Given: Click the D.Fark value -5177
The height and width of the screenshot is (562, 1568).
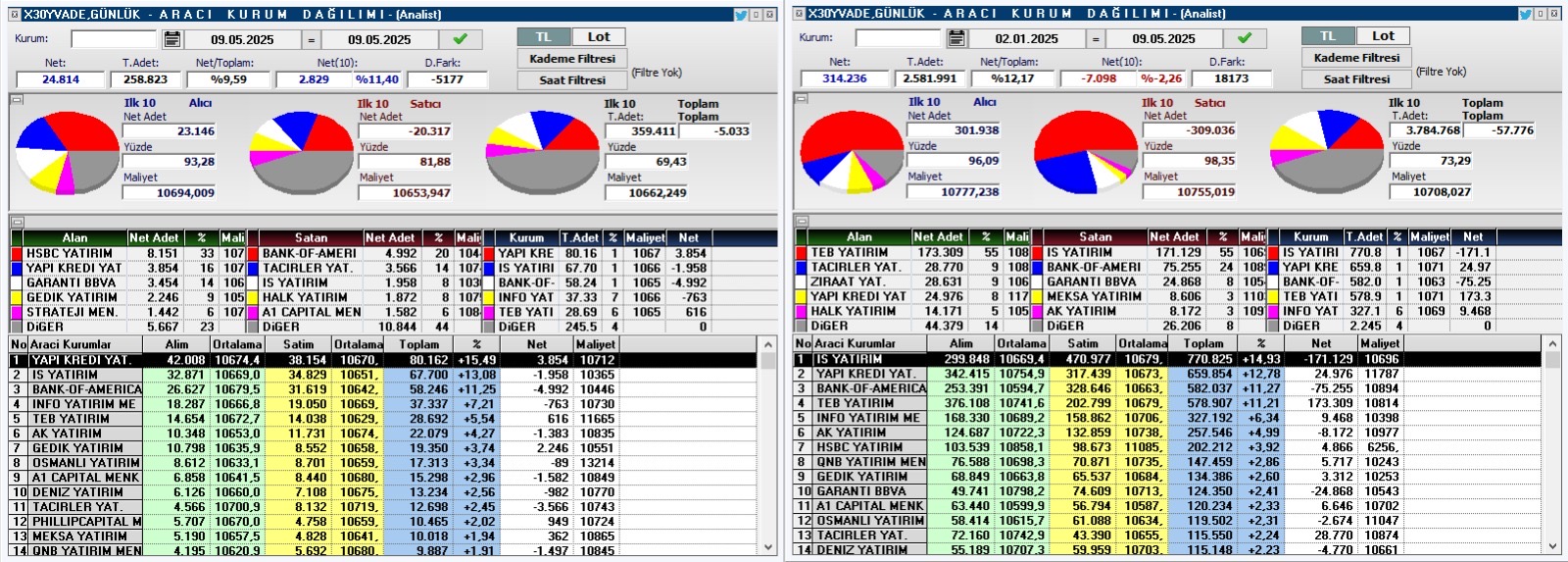Looking at the screenshot, I should 448,79.
